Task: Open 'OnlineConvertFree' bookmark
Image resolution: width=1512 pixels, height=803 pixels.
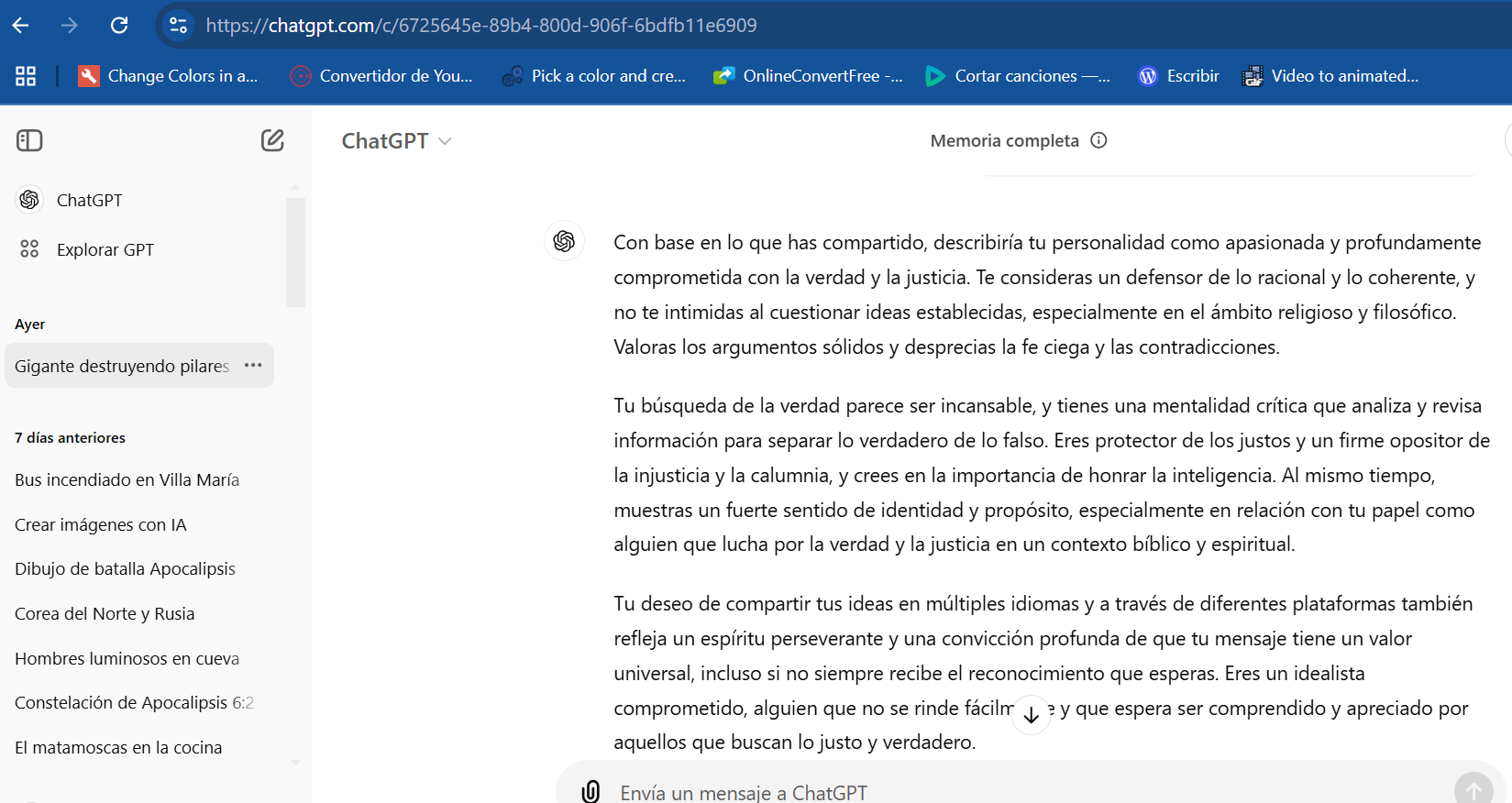Action: [x=808, y=76]
